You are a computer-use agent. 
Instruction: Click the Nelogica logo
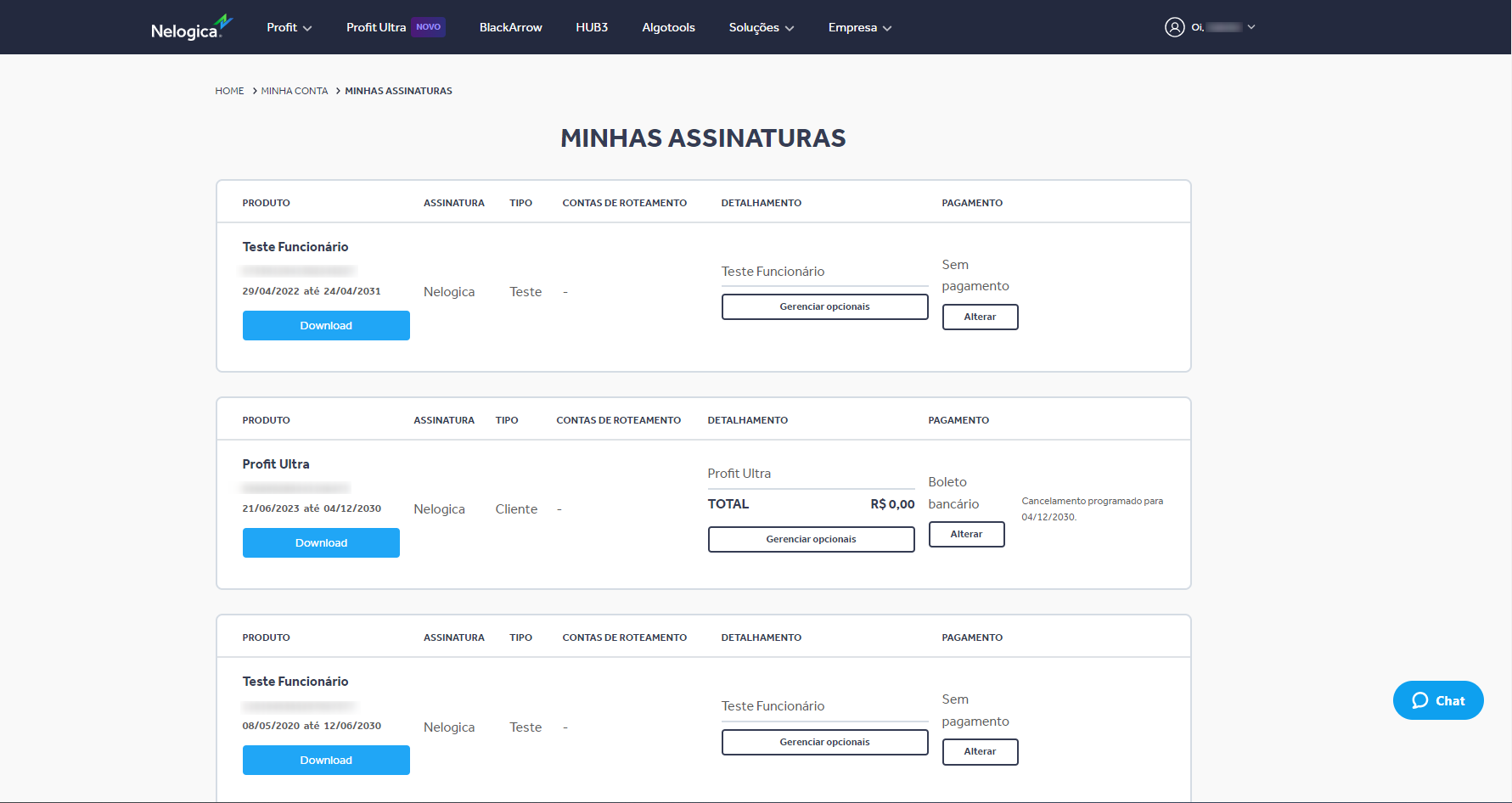[x=191, y=27]
